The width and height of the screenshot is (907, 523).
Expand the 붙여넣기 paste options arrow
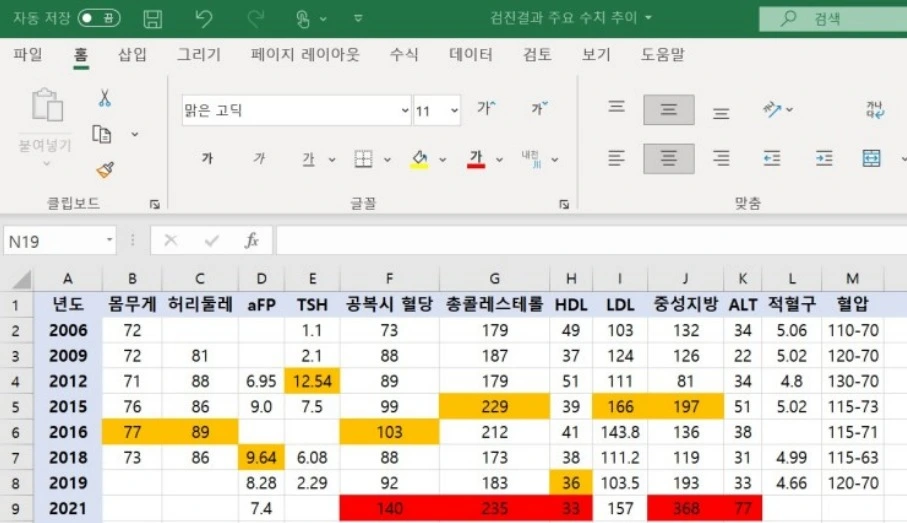point(47,164)
